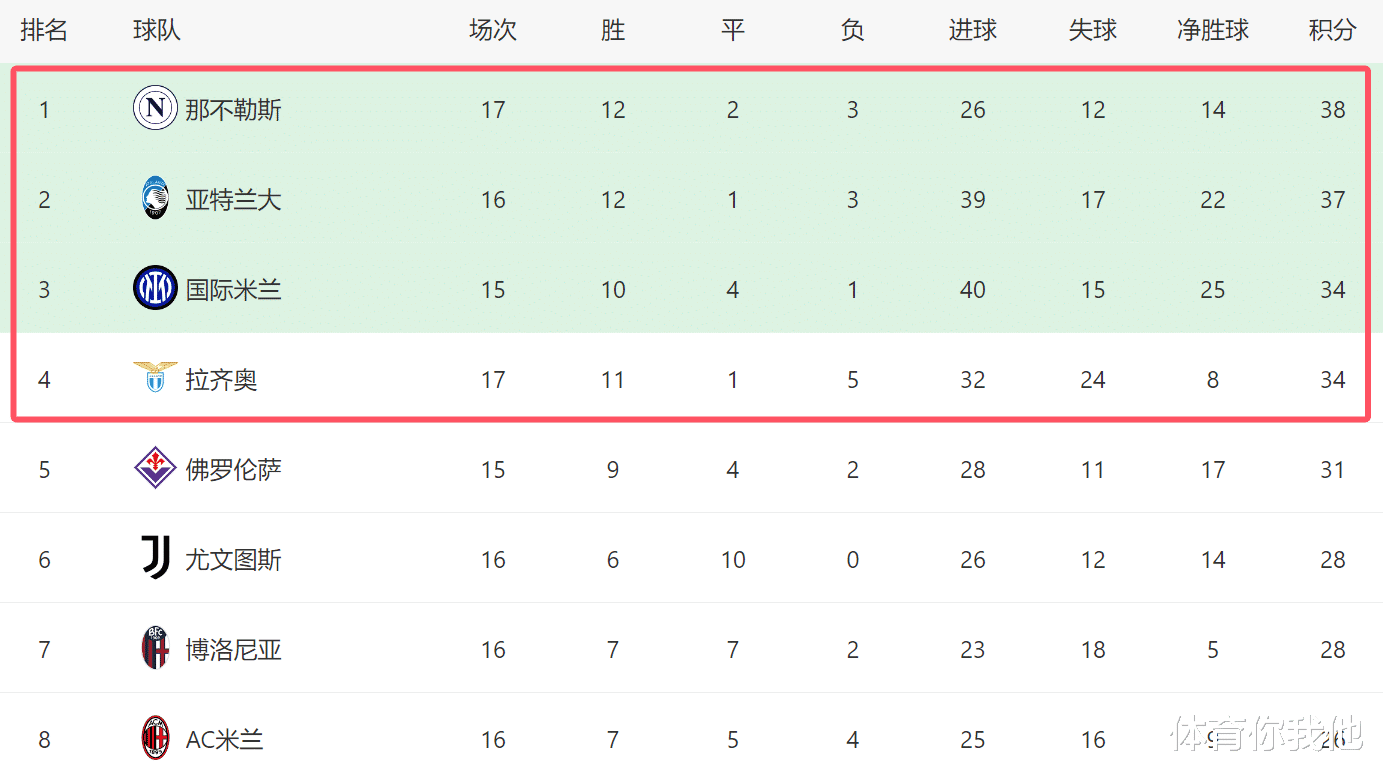Click the 球队 column header
The width and height of the screenshot is (1383, 777).
coord(157,30)
